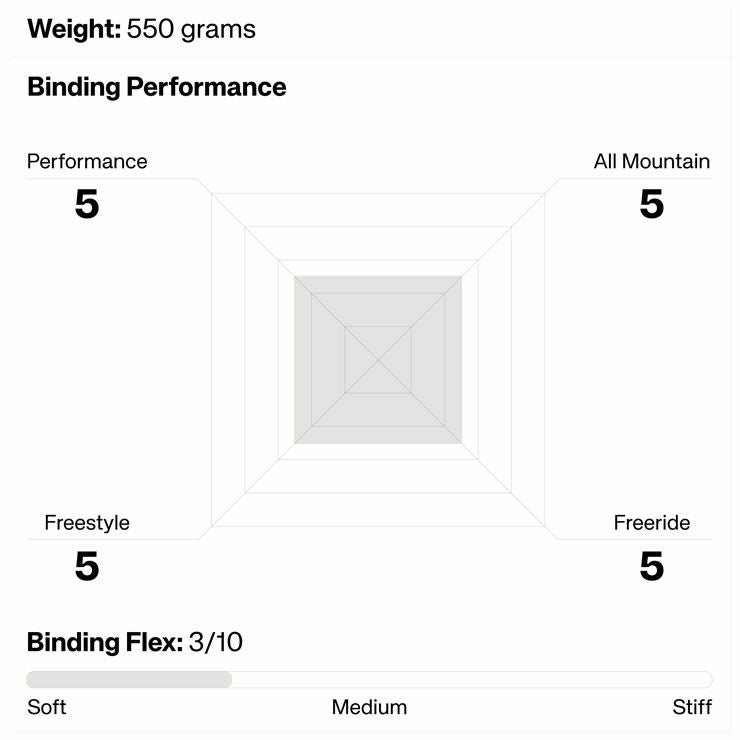Select the Freeride rating label
This screenshot has width=740, height=740.
651,523
